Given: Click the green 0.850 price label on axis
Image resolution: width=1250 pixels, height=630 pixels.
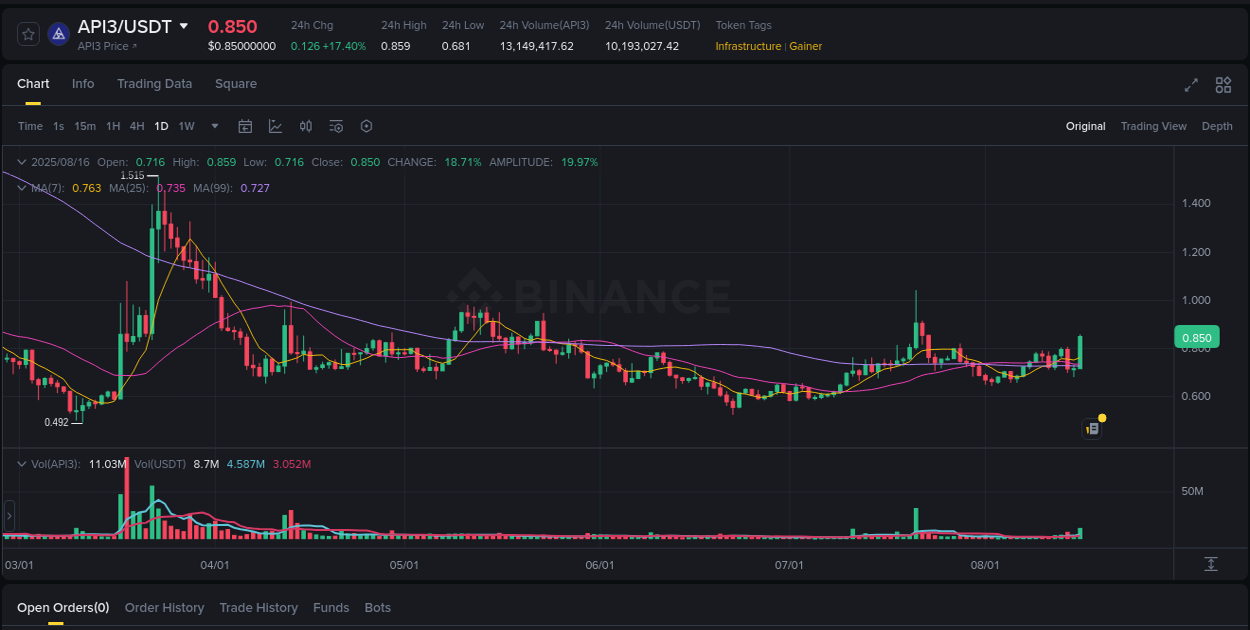Looking at the screenshot, I should point(1196,337).
